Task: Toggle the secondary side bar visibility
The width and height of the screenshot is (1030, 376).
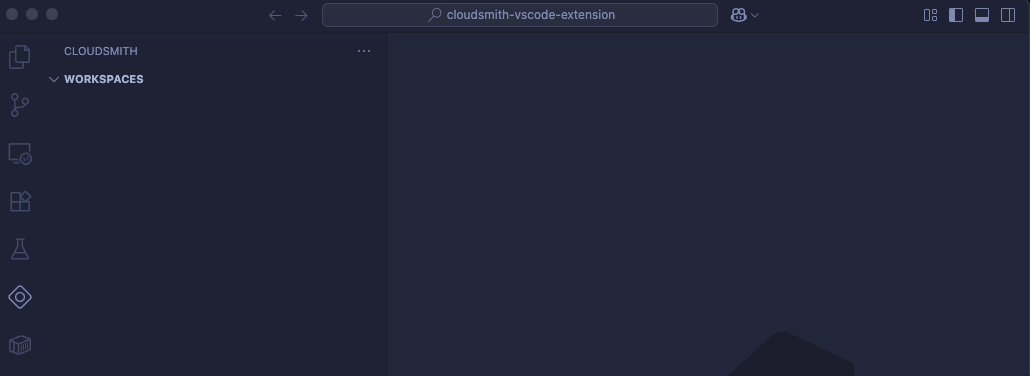Action: point(1008,15)
